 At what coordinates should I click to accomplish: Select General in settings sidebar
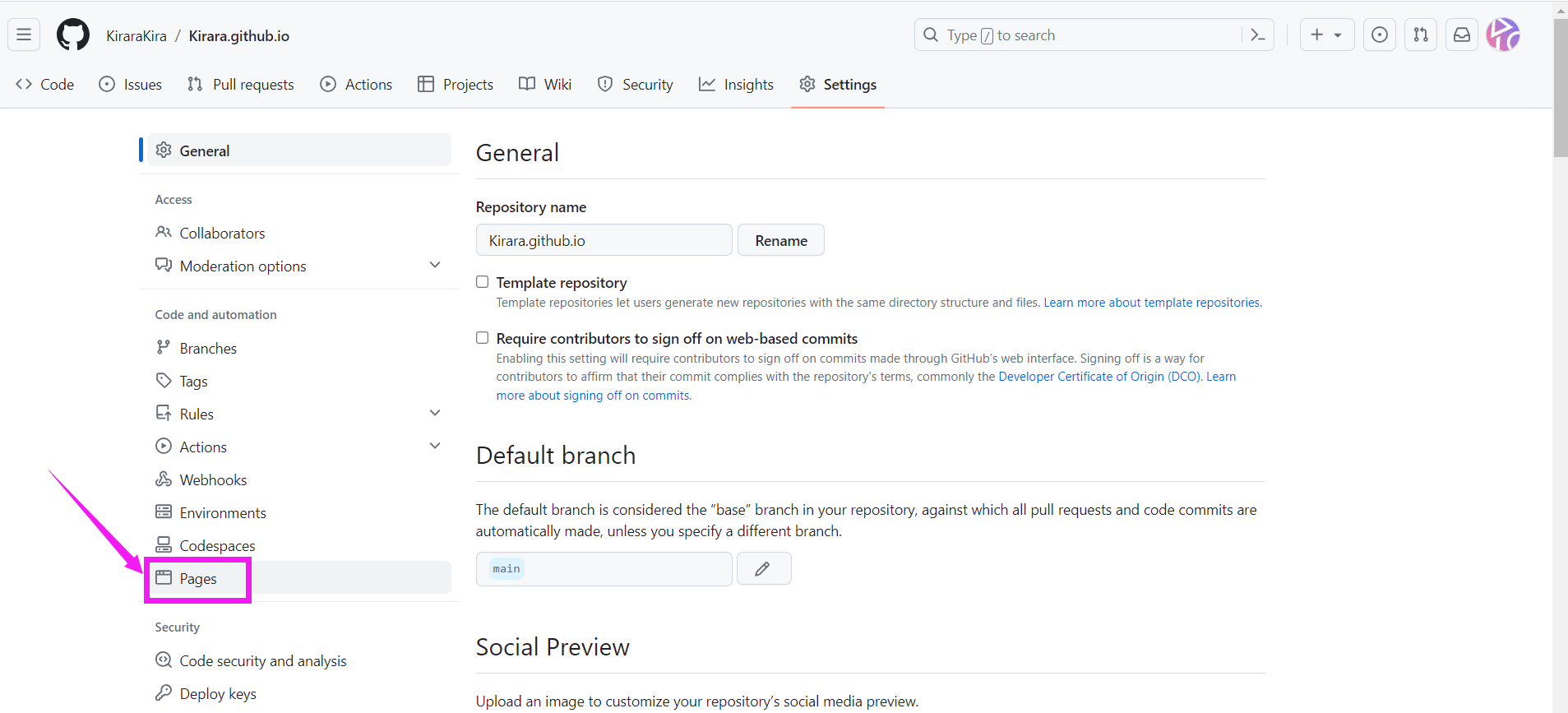pos(299,150)
